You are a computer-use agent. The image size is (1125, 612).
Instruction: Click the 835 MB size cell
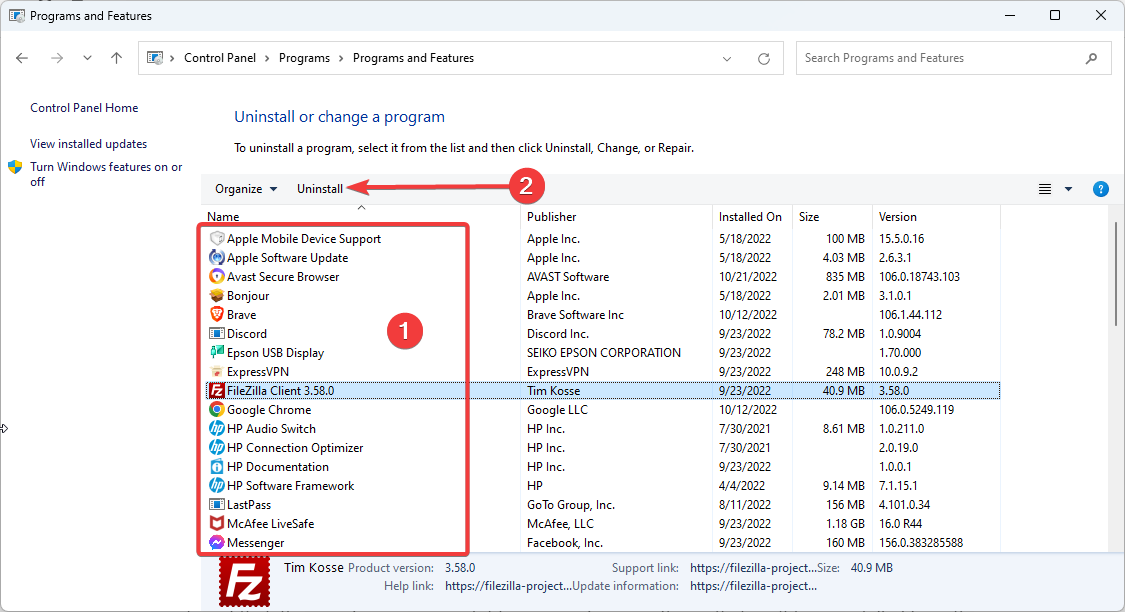pos(844,276)
